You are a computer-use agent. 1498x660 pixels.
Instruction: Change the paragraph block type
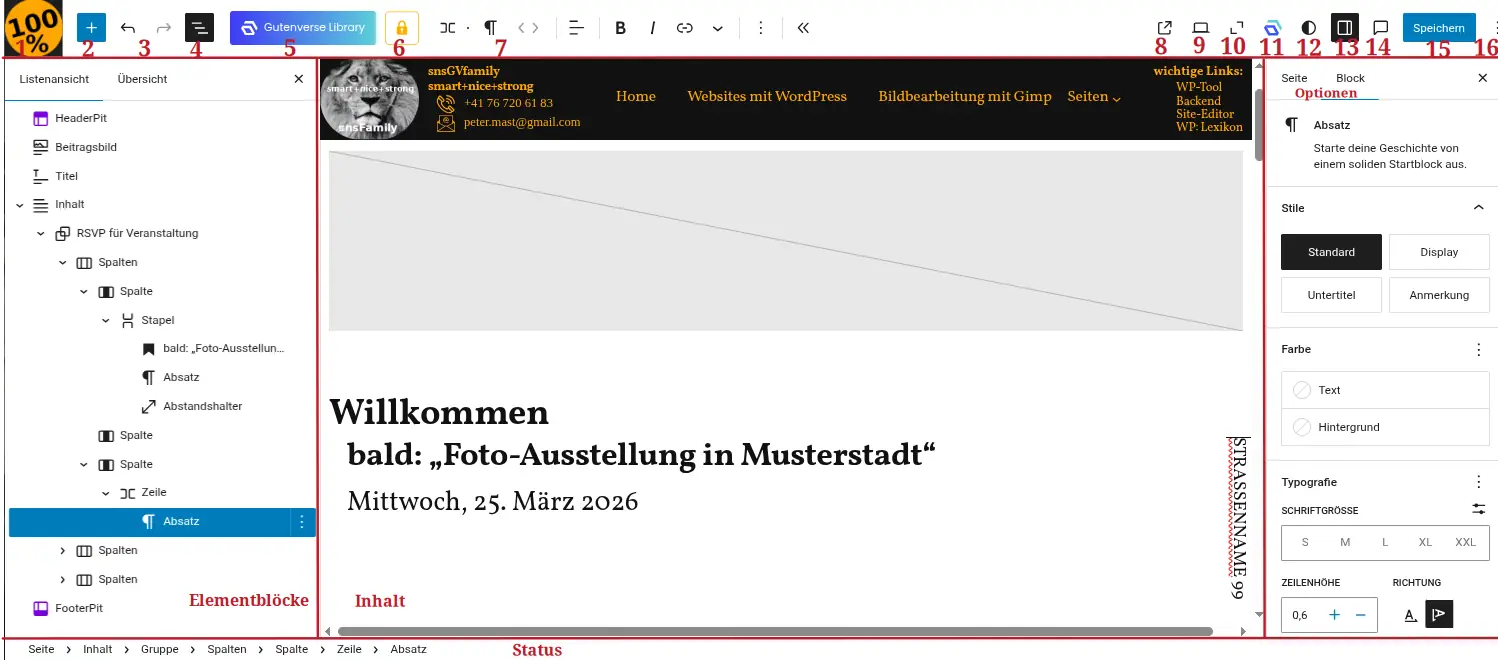(491, 28)
